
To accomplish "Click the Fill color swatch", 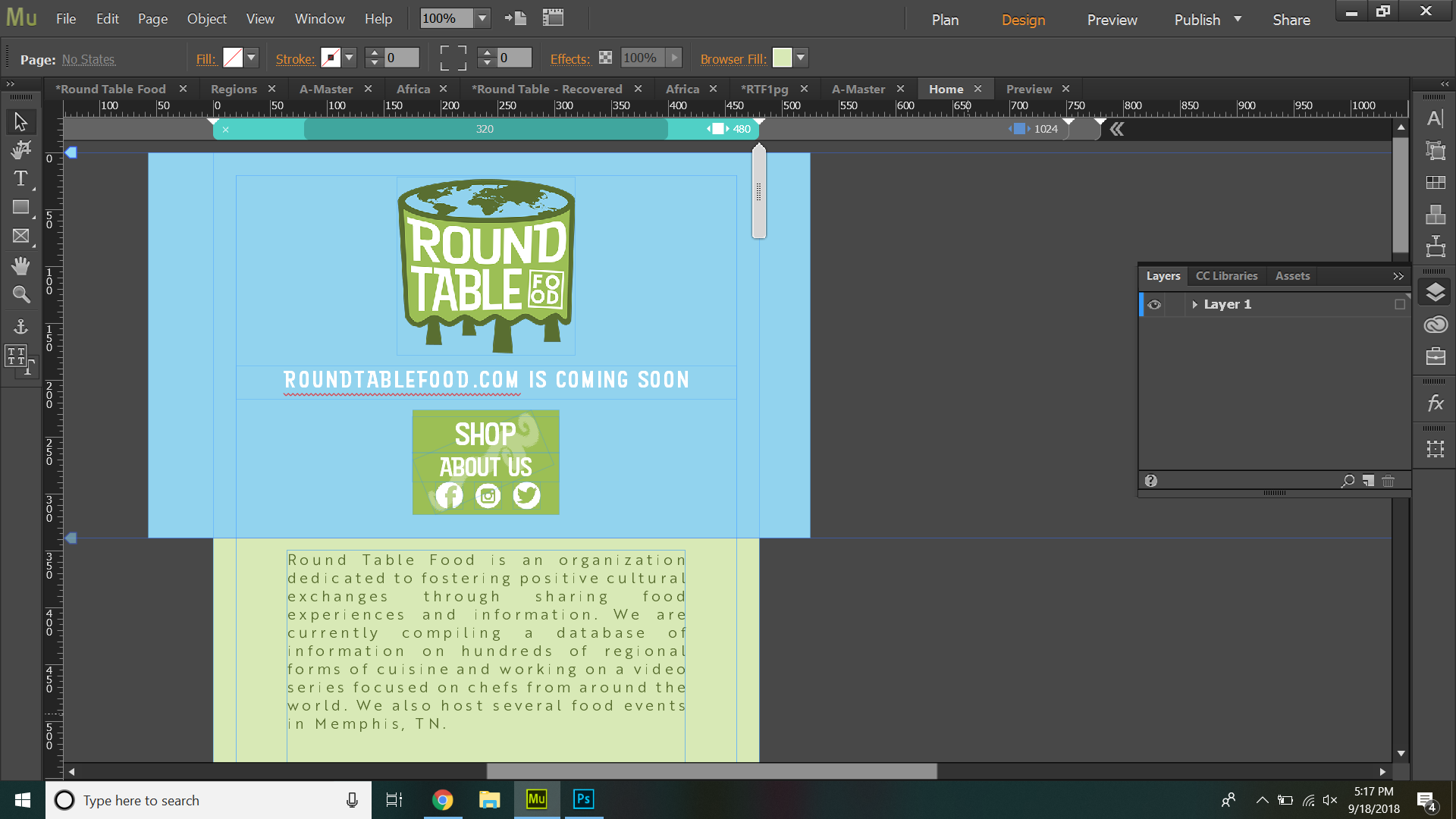I will pyautogui.click(x=233, y=58).
